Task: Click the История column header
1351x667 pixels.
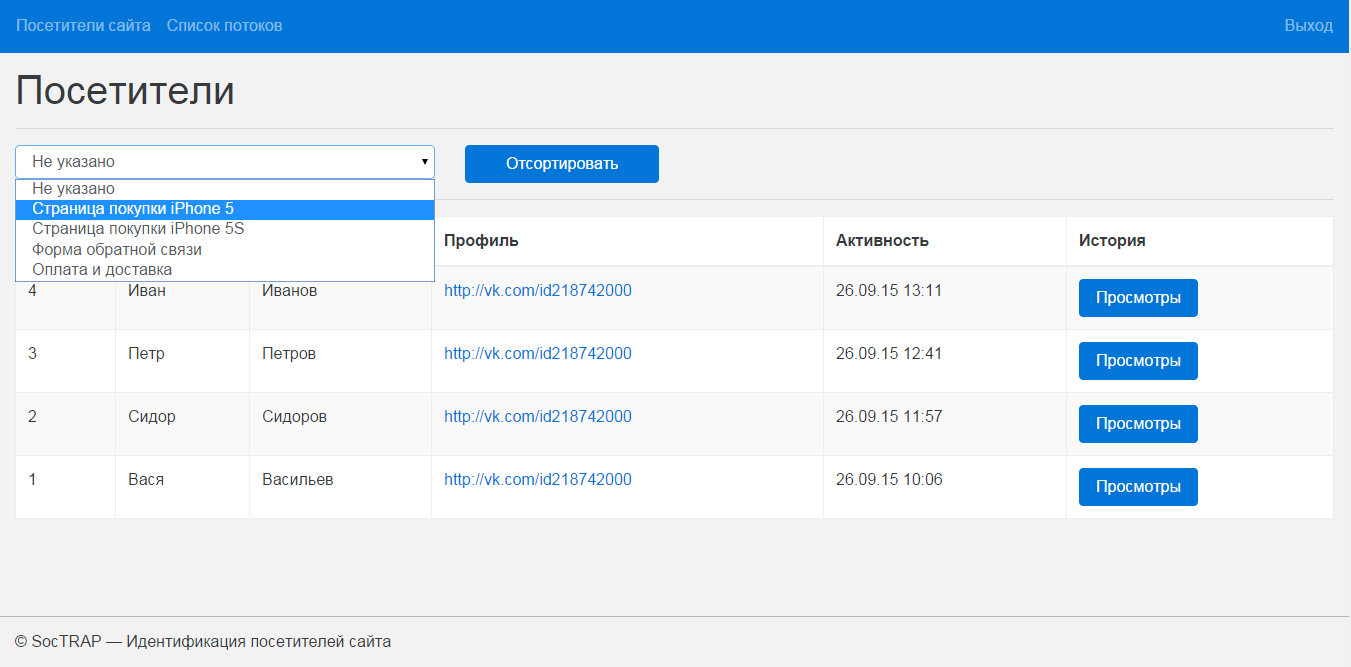Action: 1112,241
